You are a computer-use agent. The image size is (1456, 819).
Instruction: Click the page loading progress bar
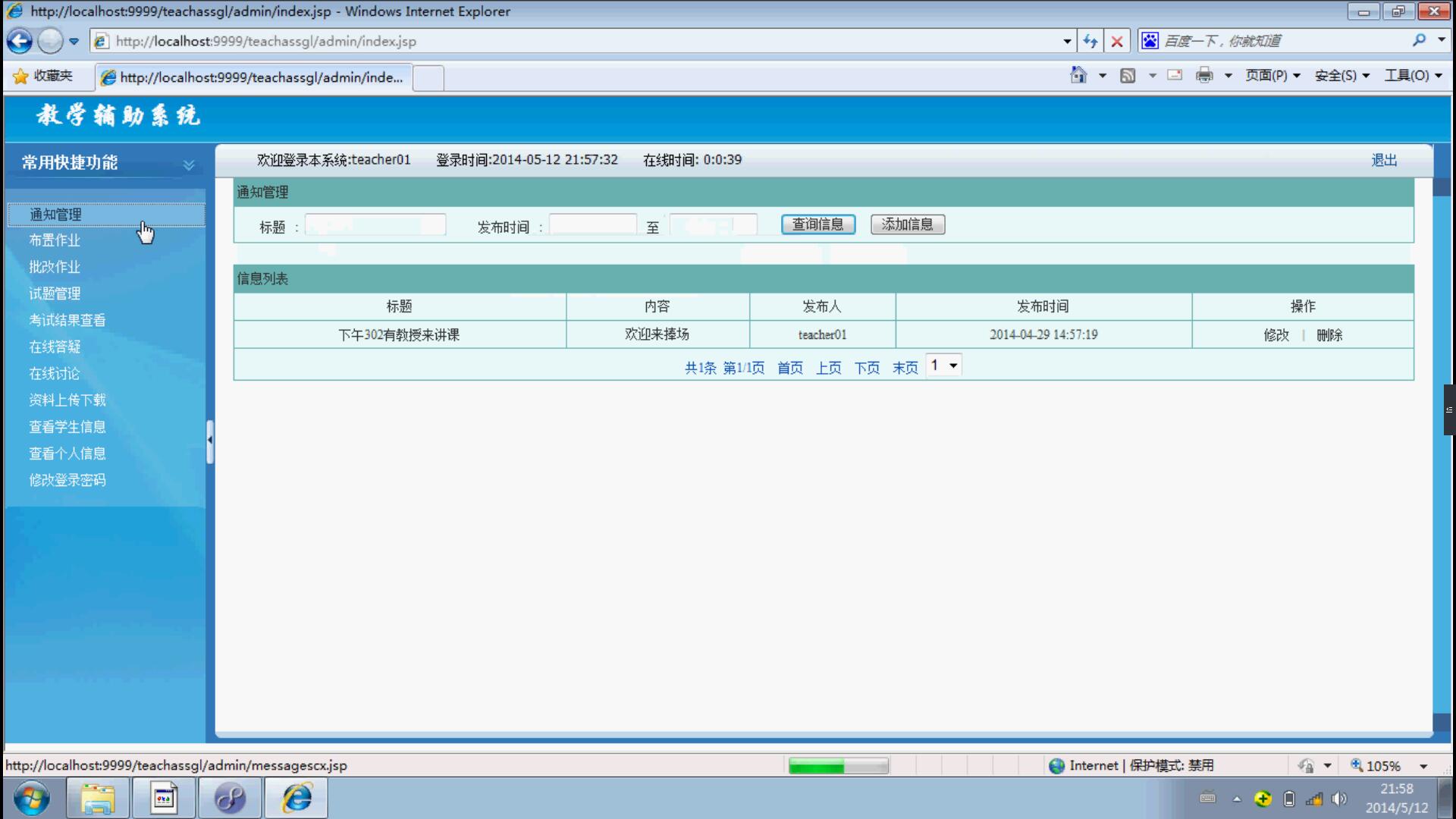point(839,766)
